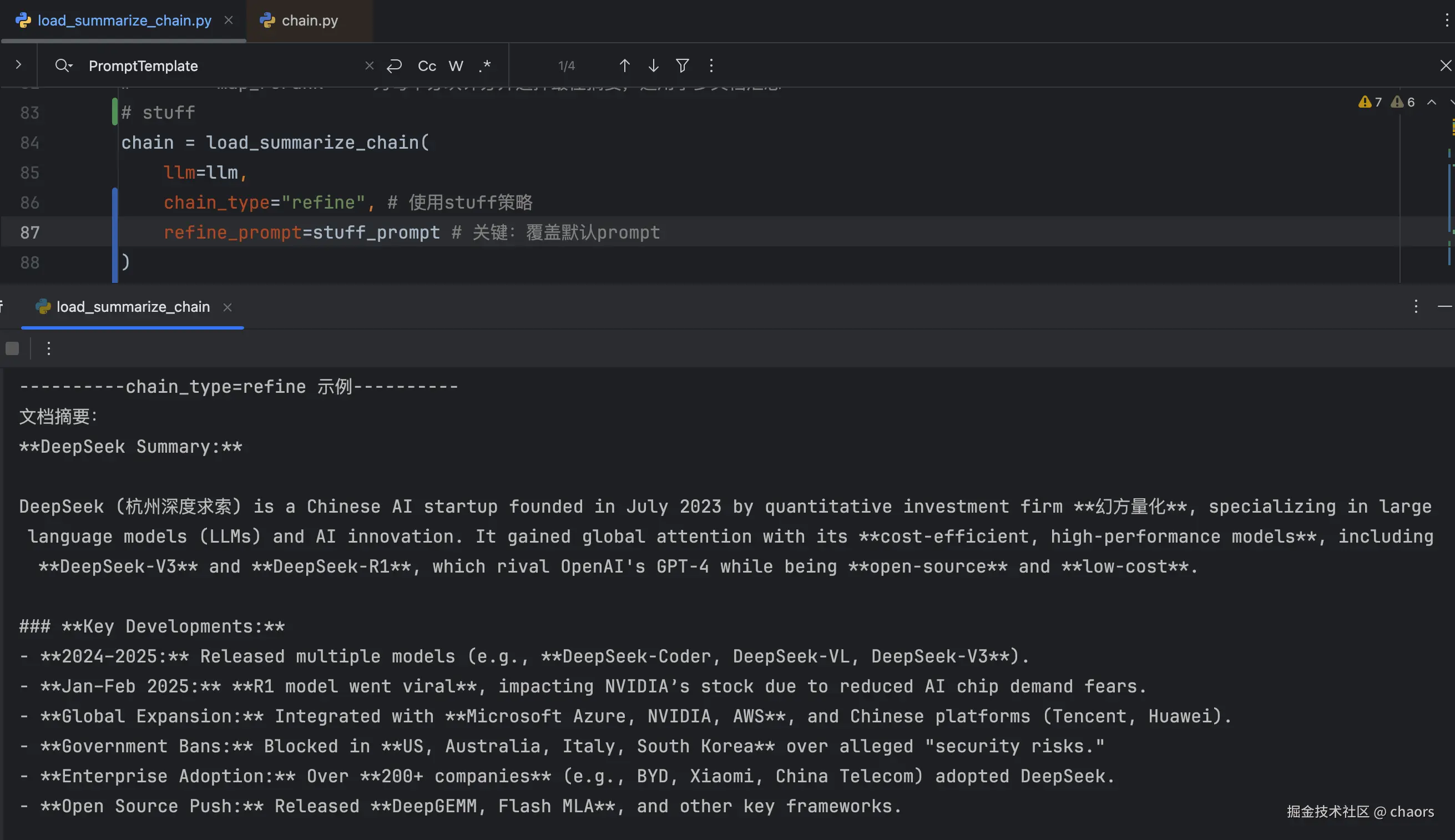Jump to previous highlighted error with up chevron
Image resolution: width=1455 pixels, height=840 pixels.
[x=1431, y=102]
